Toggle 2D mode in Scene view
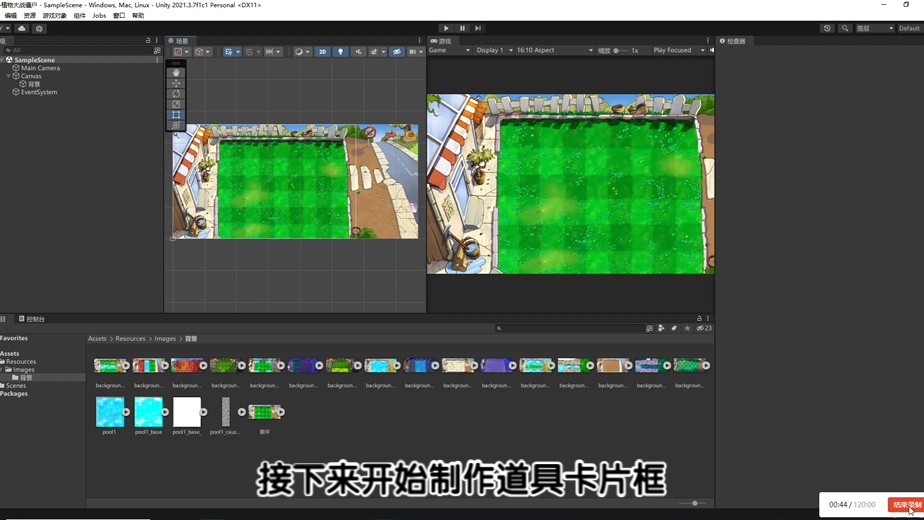The height and width of the screenshot is (520, 924). tap(322, 51)
